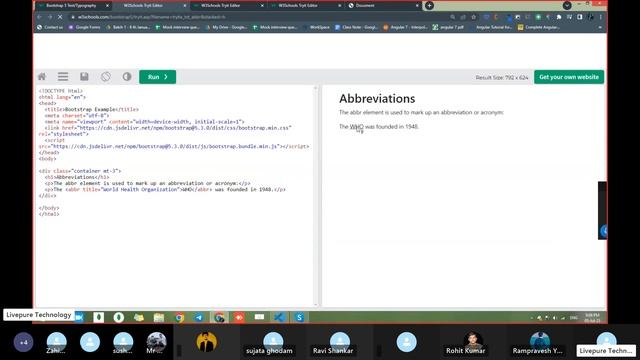Open Angular Tutorial bookmark
This screenshot has width=640, height=360.
pyautogui.click(x=490, y=27)
